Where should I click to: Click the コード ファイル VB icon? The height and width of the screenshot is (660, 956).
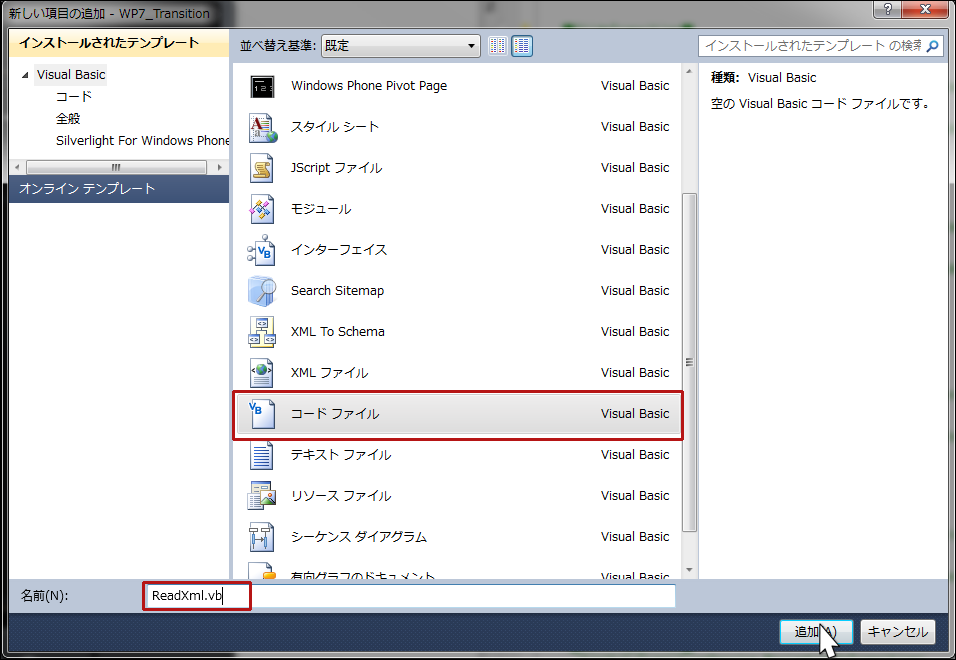pyautogui.click(x=262, y=414)
